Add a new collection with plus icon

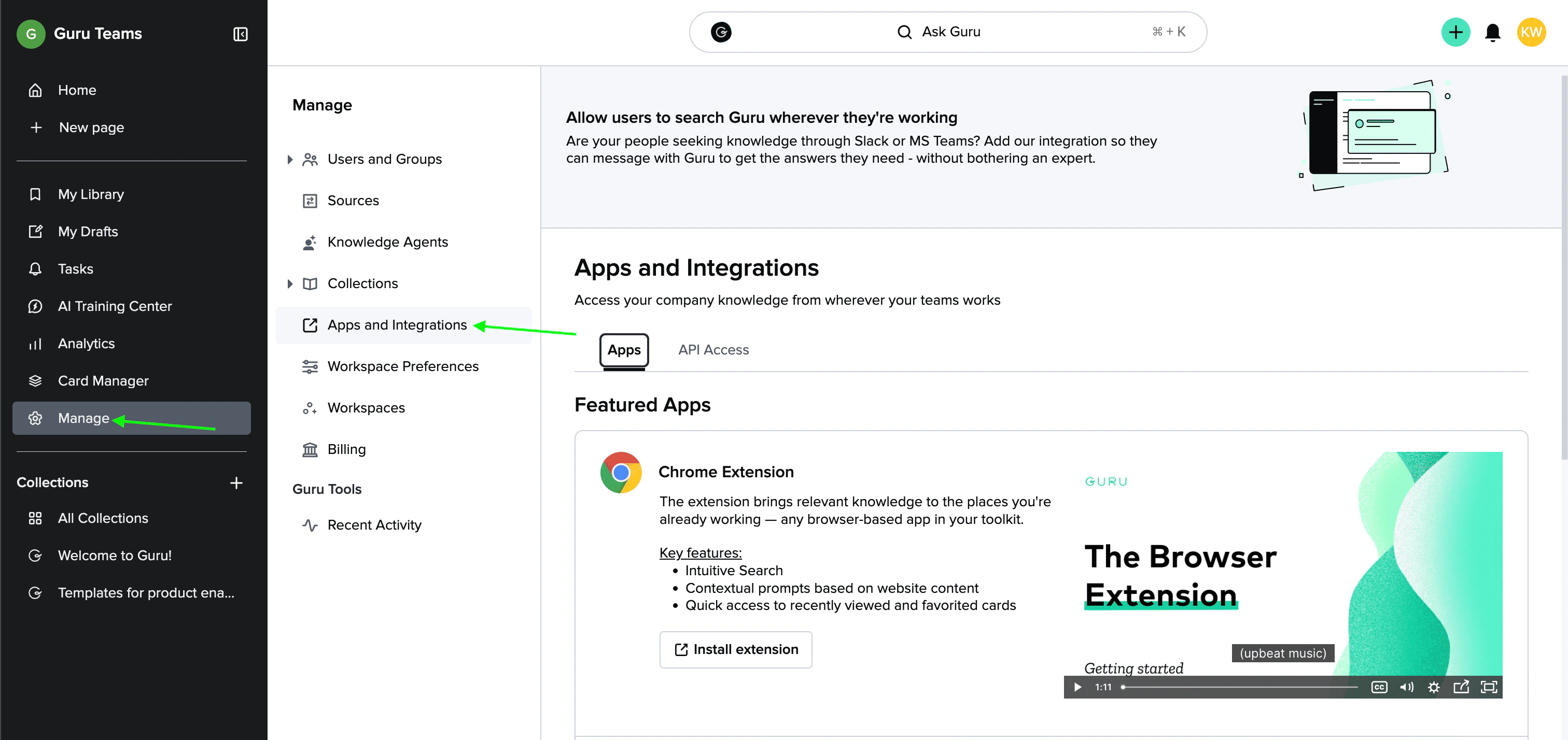pos(236,482)
